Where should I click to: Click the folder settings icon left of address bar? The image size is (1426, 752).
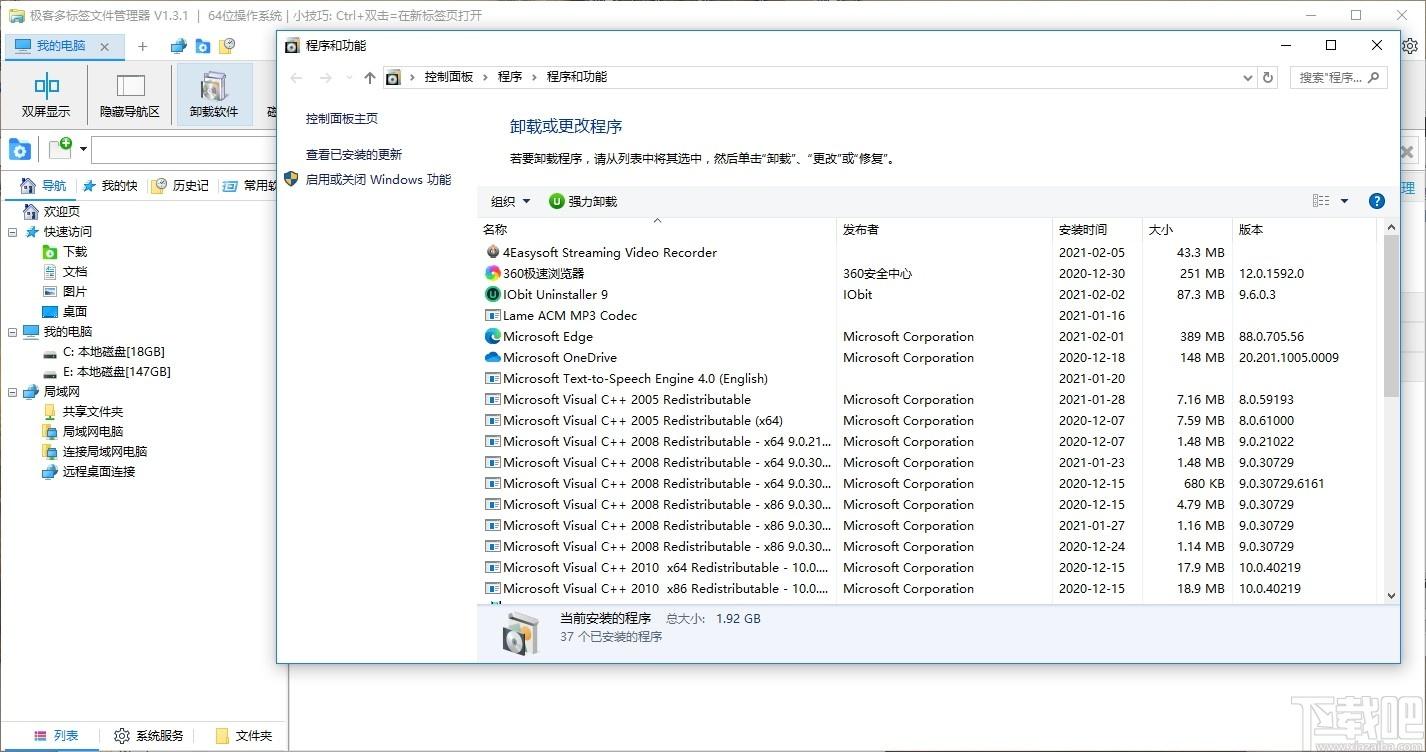coord(20,150)
